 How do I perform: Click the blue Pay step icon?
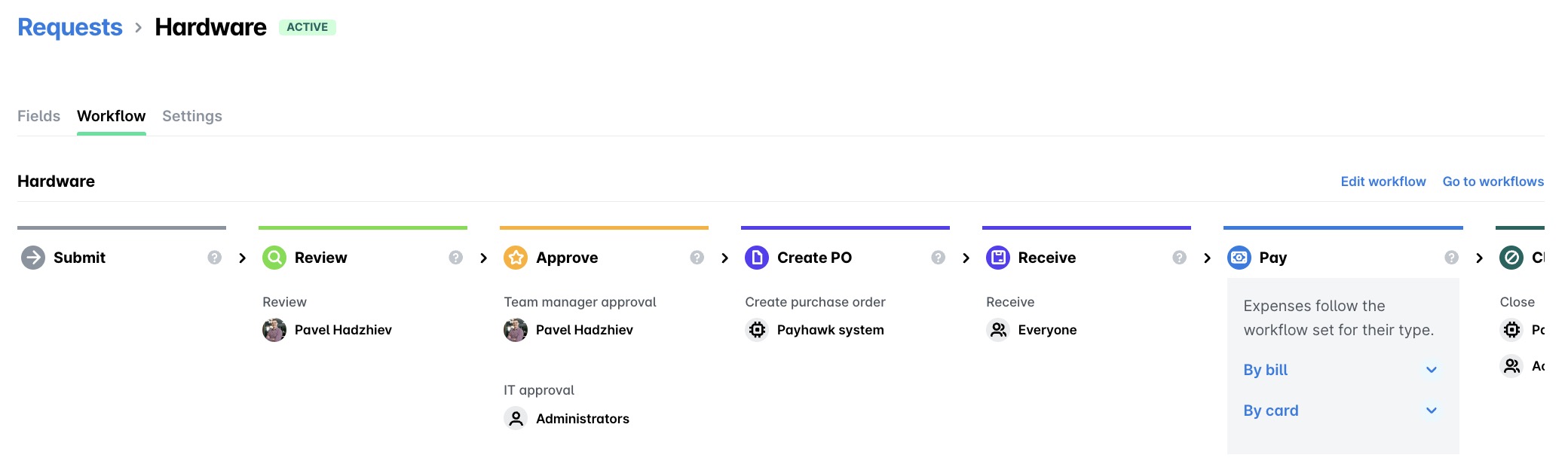tap(1239, 258)
